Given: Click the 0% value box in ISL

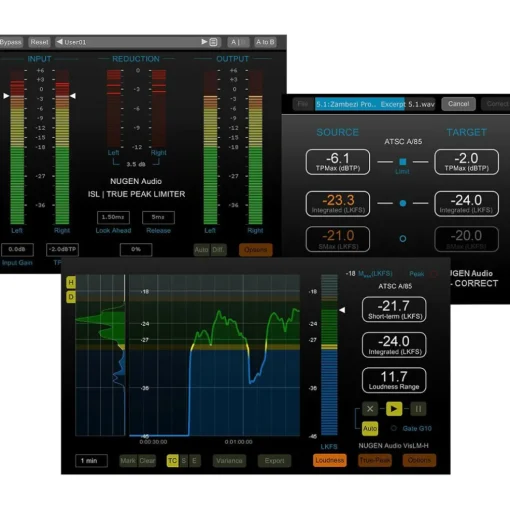Looking at the screenshot, I should click(136, 249).
